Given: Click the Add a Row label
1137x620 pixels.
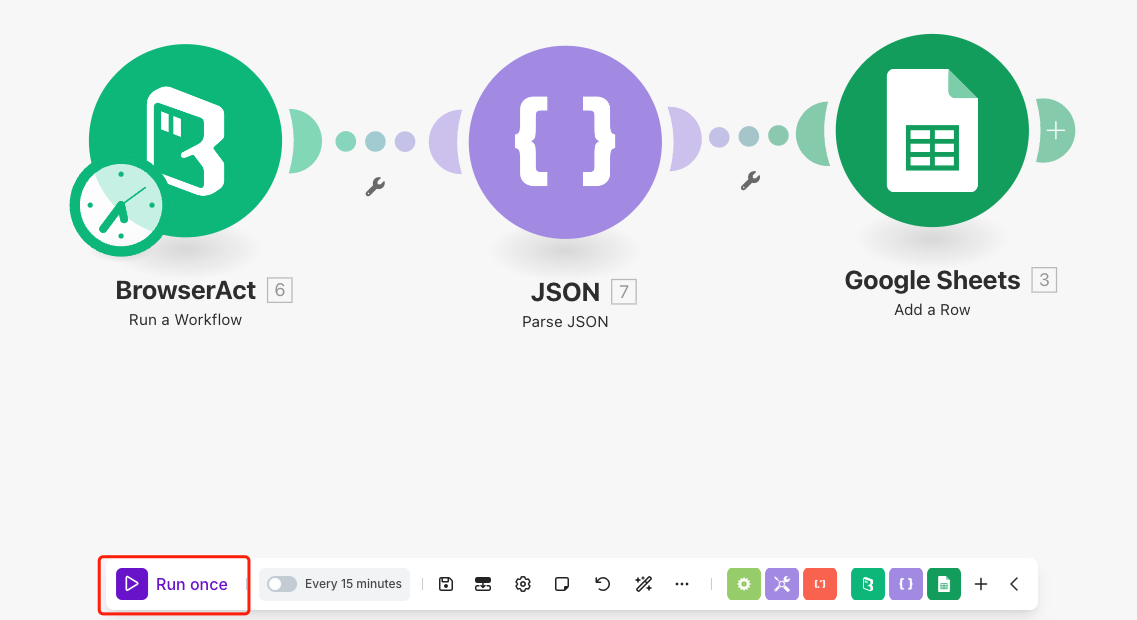Looking at the screenshot, I should tap(932, 310).
